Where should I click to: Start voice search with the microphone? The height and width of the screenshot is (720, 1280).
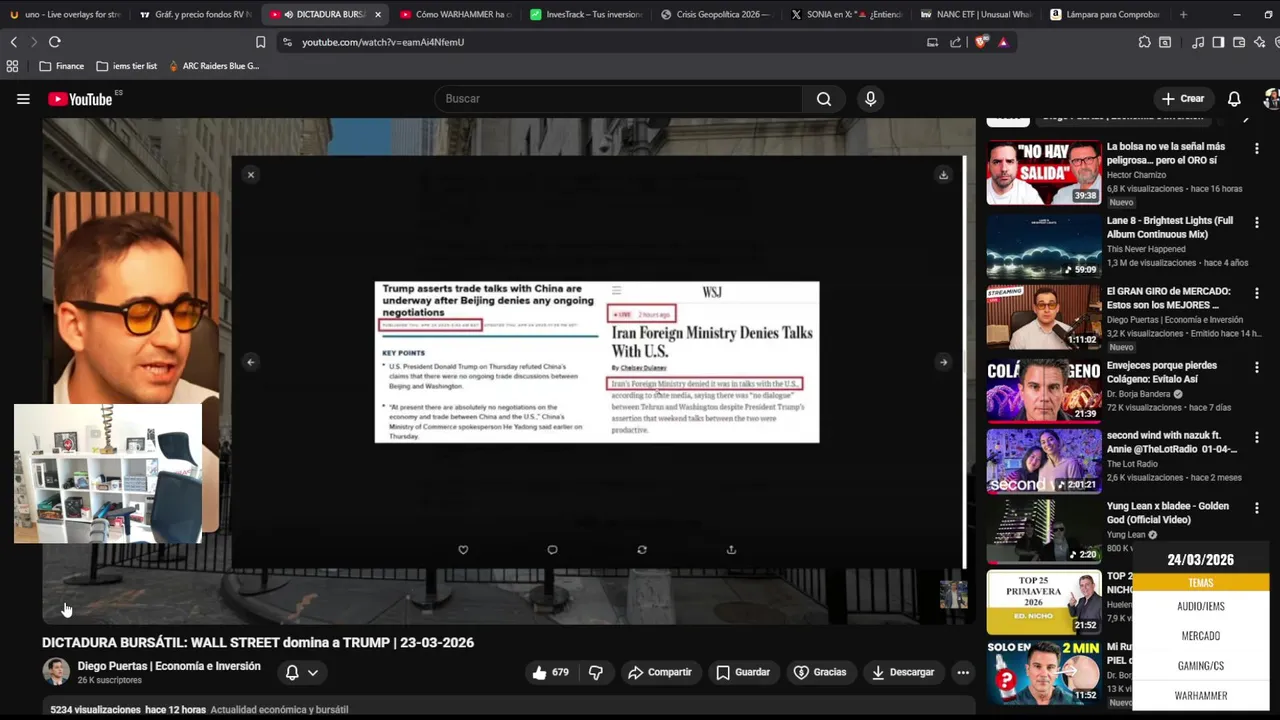click(870, 99)
